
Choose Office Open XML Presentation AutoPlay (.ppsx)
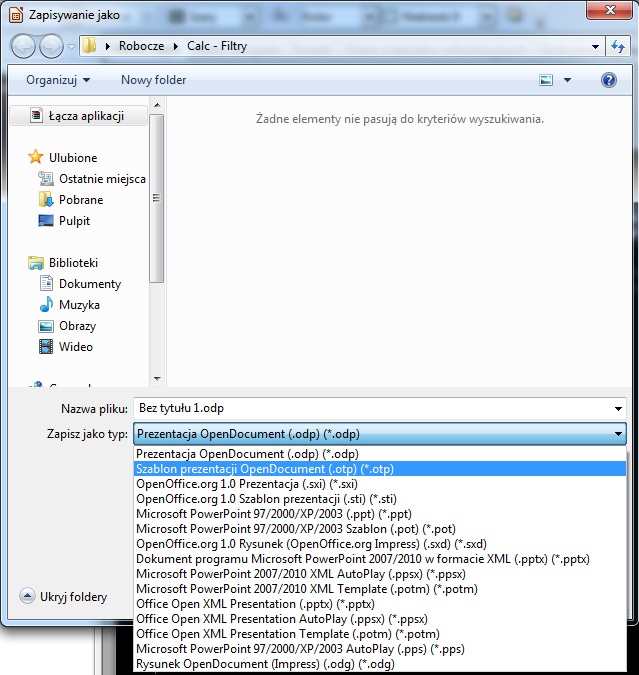coord(380,619)
